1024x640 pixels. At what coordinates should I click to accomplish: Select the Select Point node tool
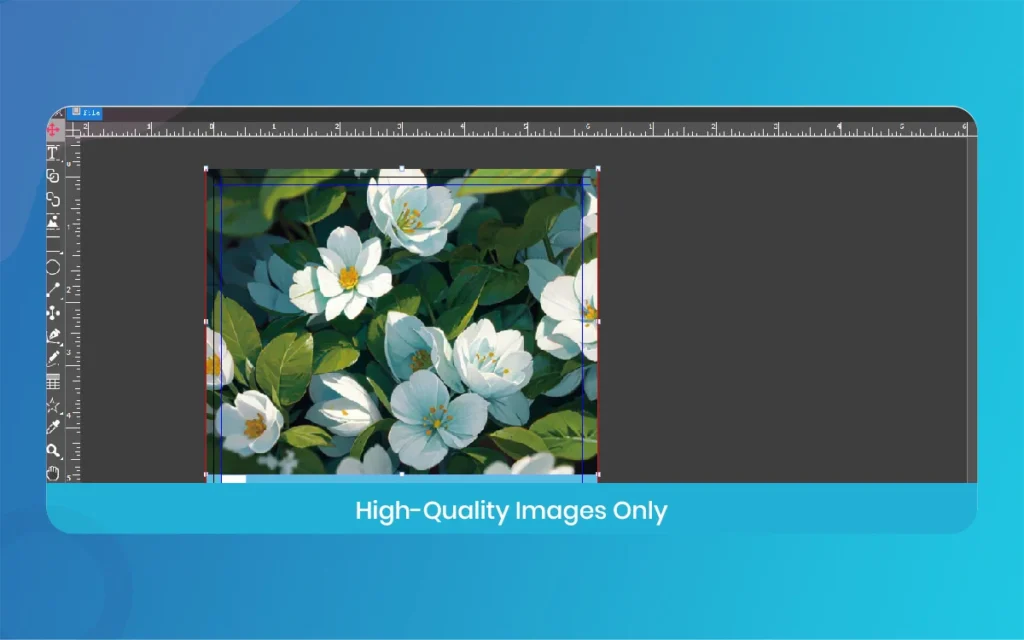tap(54, 313)
